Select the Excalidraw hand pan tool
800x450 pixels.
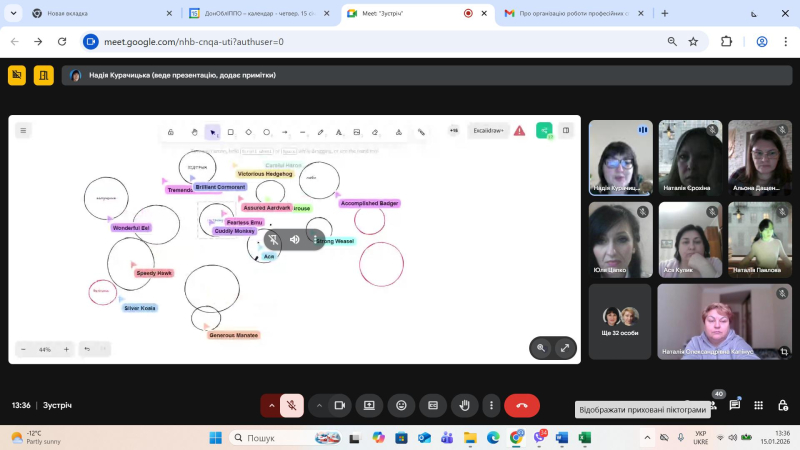point(195,131)
